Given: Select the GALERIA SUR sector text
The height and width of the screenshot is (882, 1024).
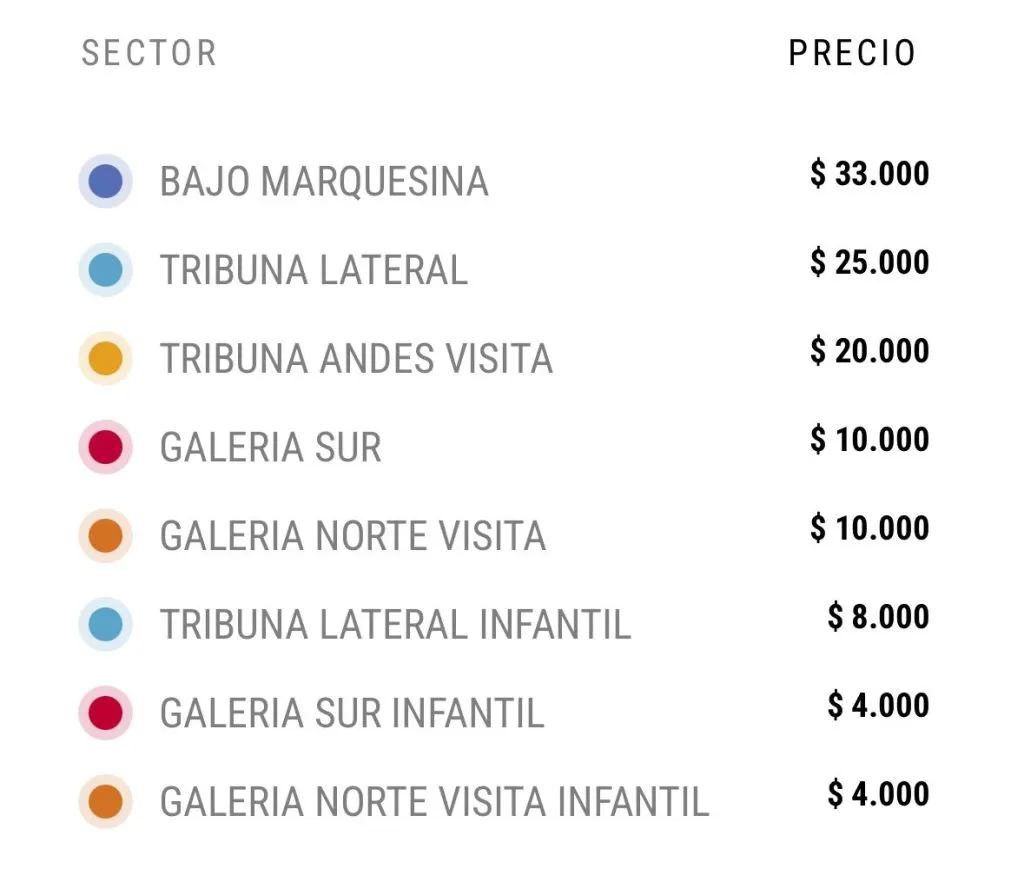Looking at the screenshot, I should 271,447.
